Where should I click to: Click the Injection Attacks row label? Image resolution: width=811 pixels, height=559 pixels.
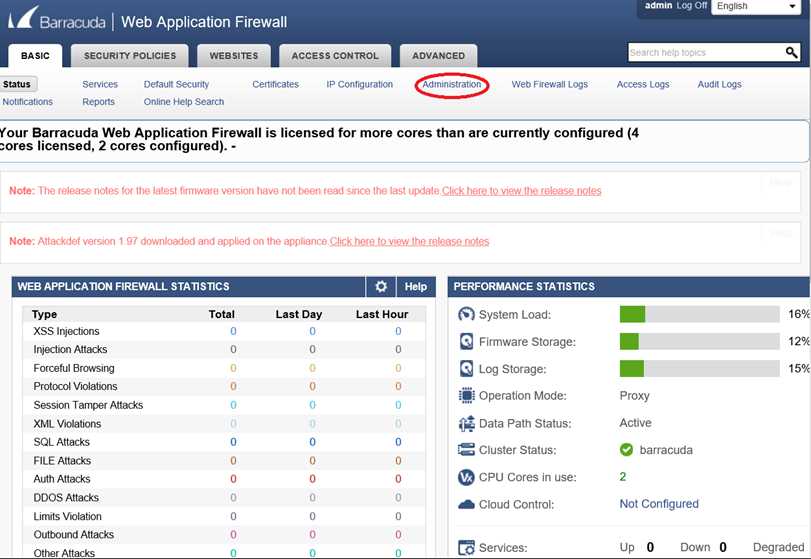[70, 350]
